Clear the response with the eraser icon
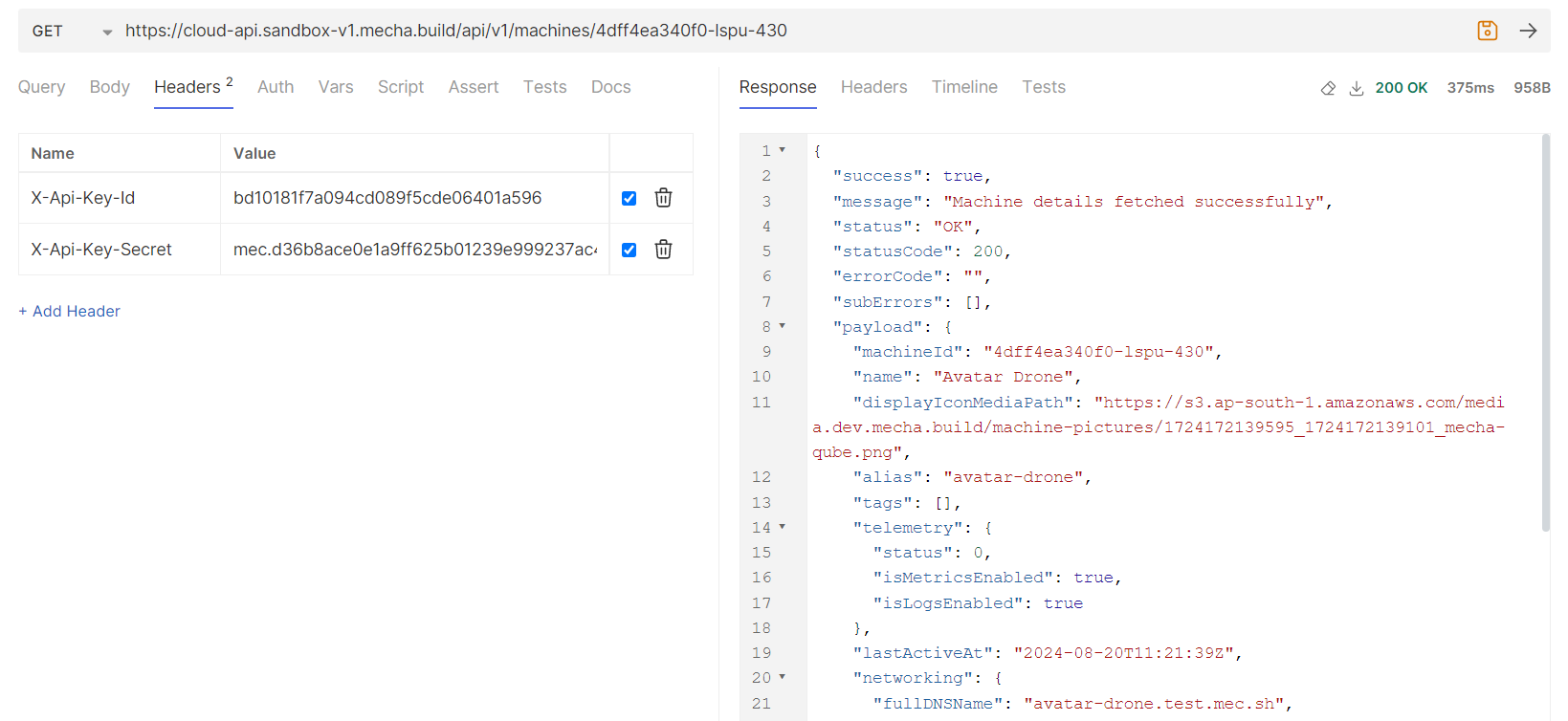Screen dimensions: 1568x721 (1328, 88)
